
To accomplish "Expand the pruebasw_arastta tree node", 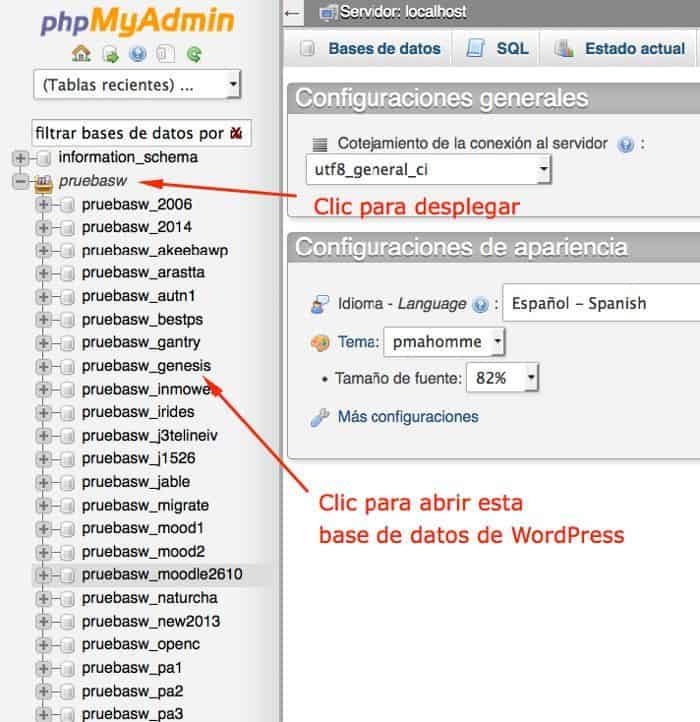I will [x=43, y=273].
